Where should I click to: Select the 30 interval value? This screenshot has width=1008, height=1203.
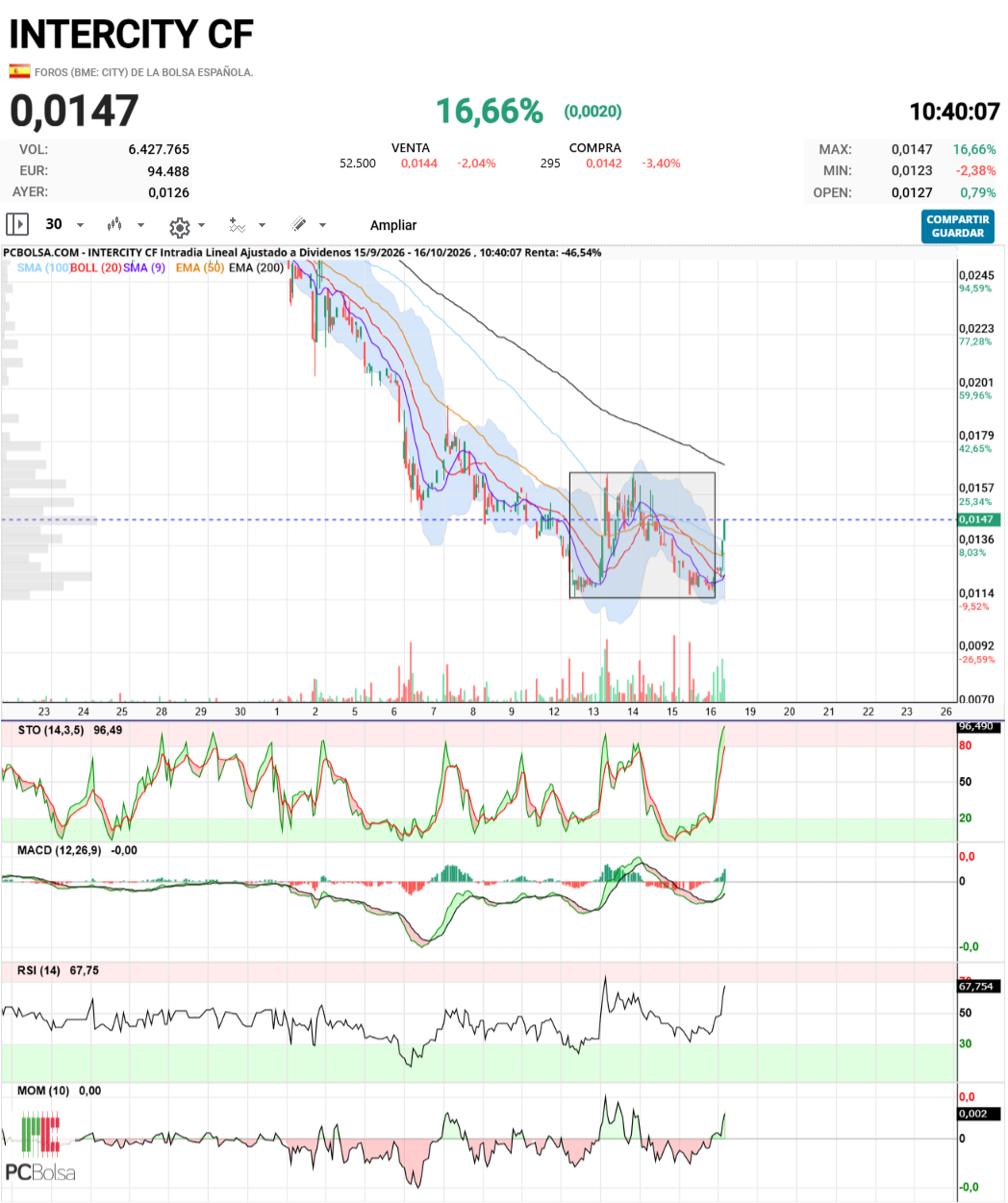pos(54,224)
